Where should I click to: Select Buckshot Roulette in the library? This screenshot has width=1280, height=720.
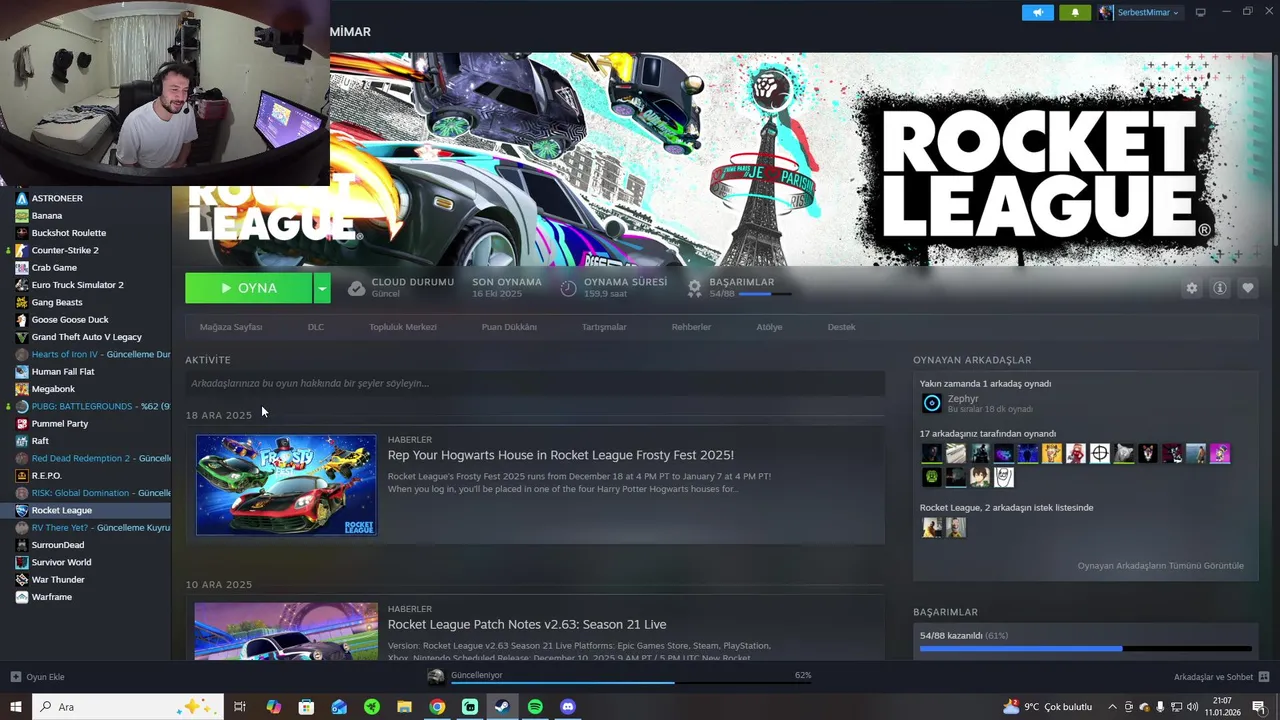pyautogui.click(x=68, y=233)
